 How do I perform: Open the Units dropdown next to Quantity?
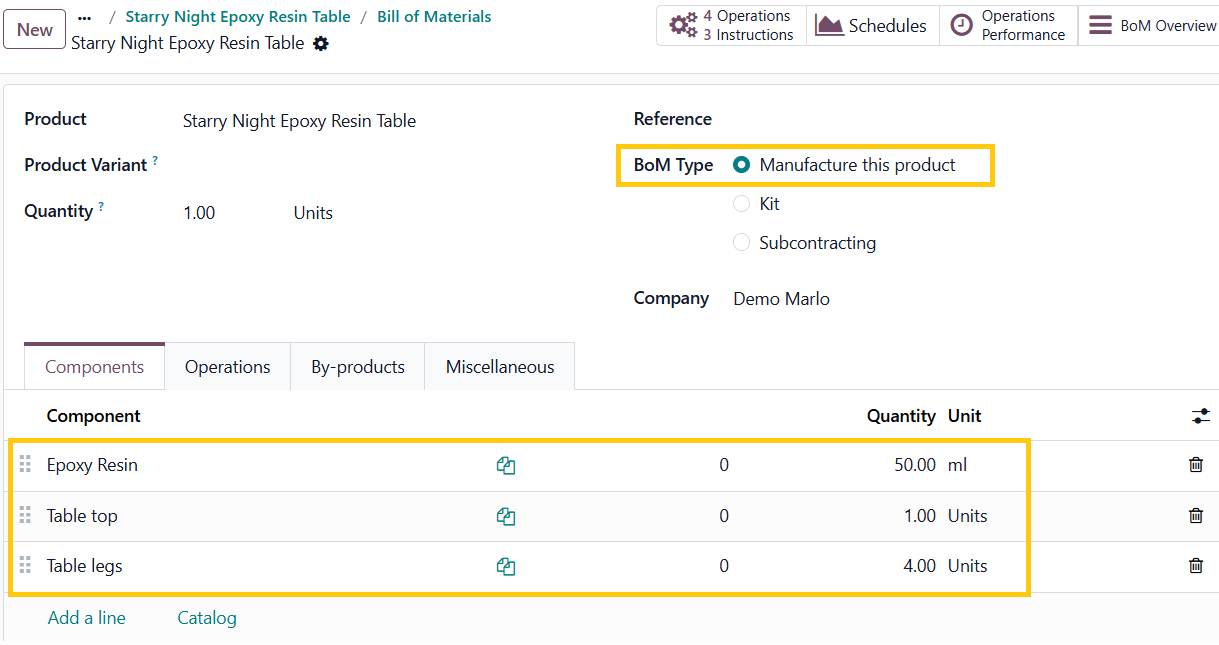(313, 213)
